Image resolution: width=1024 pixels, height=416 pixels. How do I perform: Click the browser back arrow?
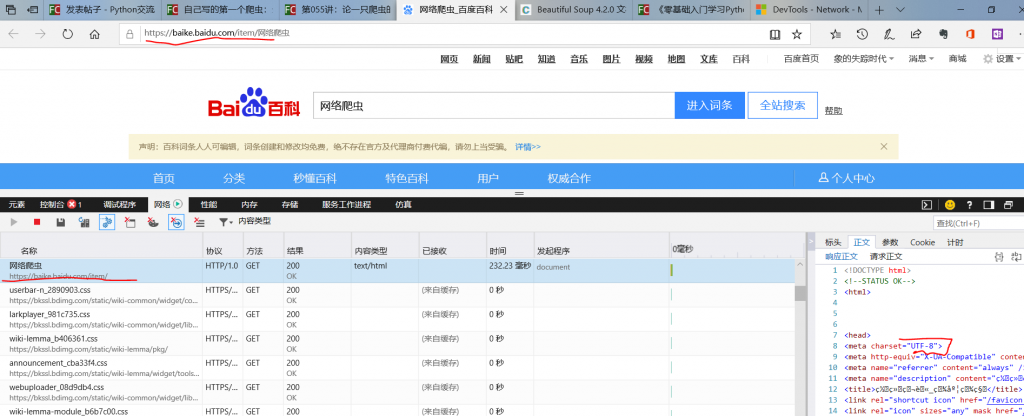coord(13,34)
